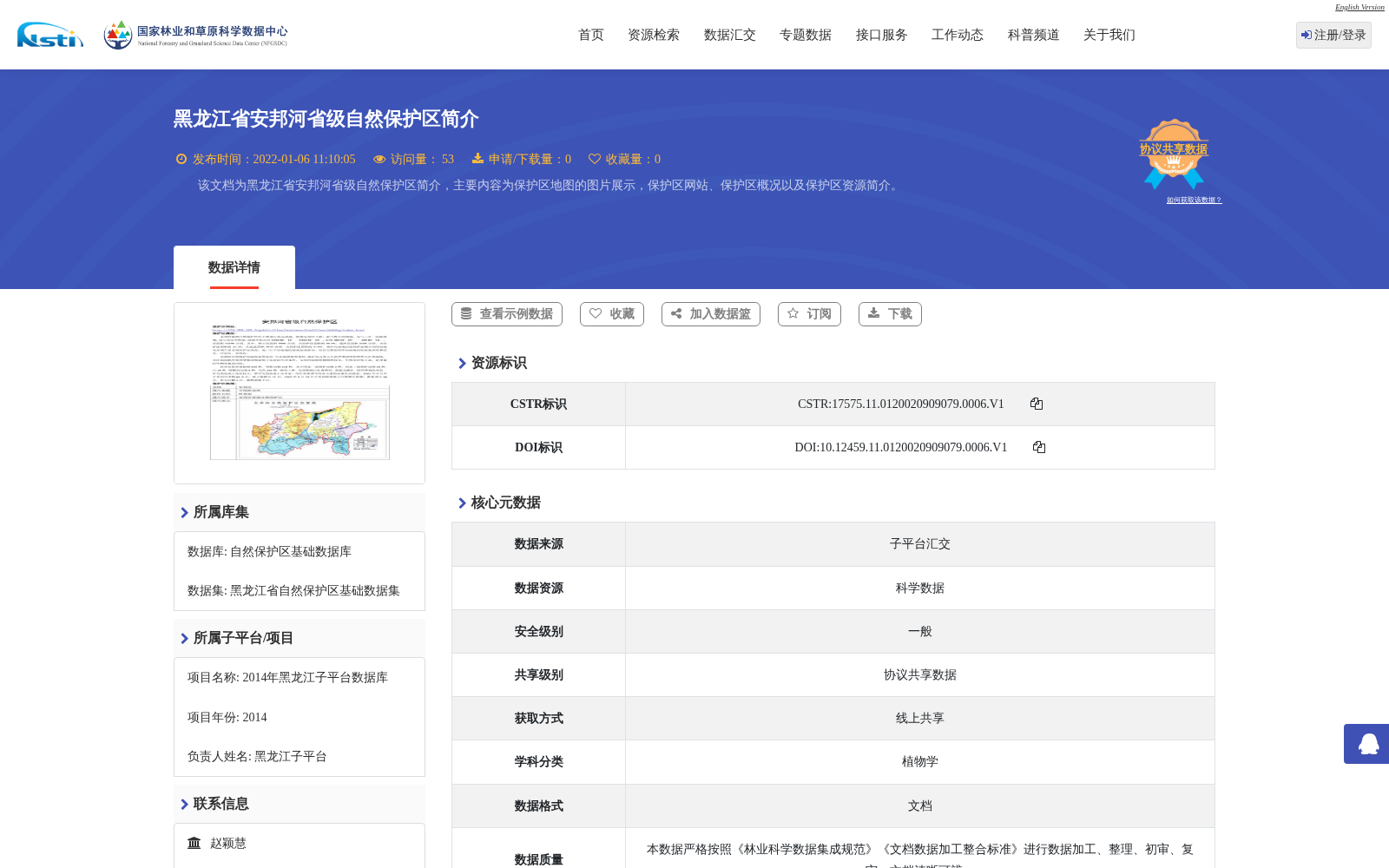Click 数据库: 自然保护区基础数据库 text

point(269,552)
